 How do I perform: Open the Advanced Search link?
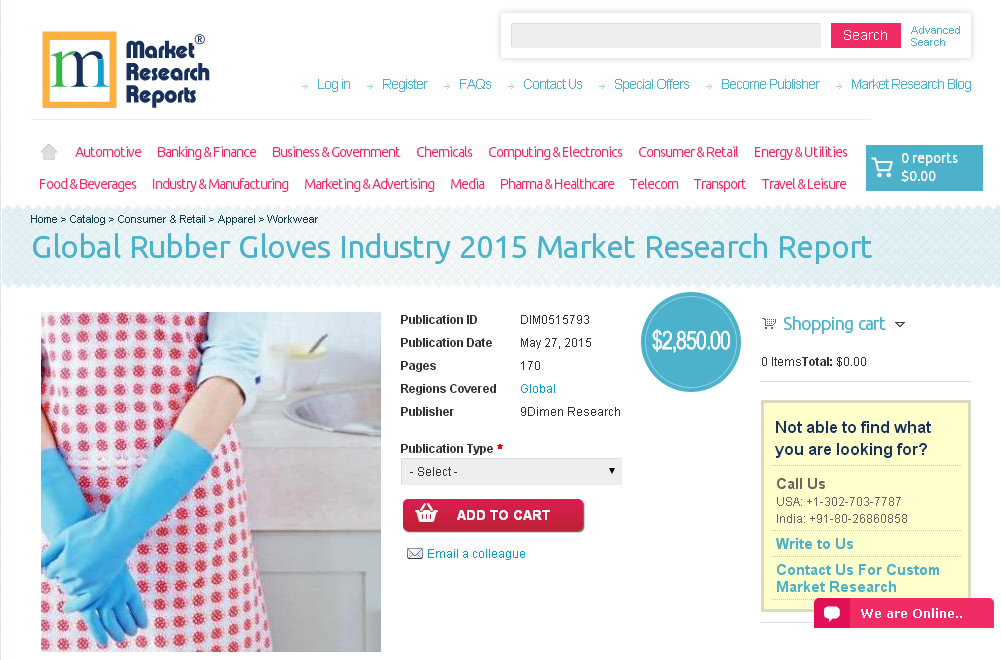(x=935, y=36)
